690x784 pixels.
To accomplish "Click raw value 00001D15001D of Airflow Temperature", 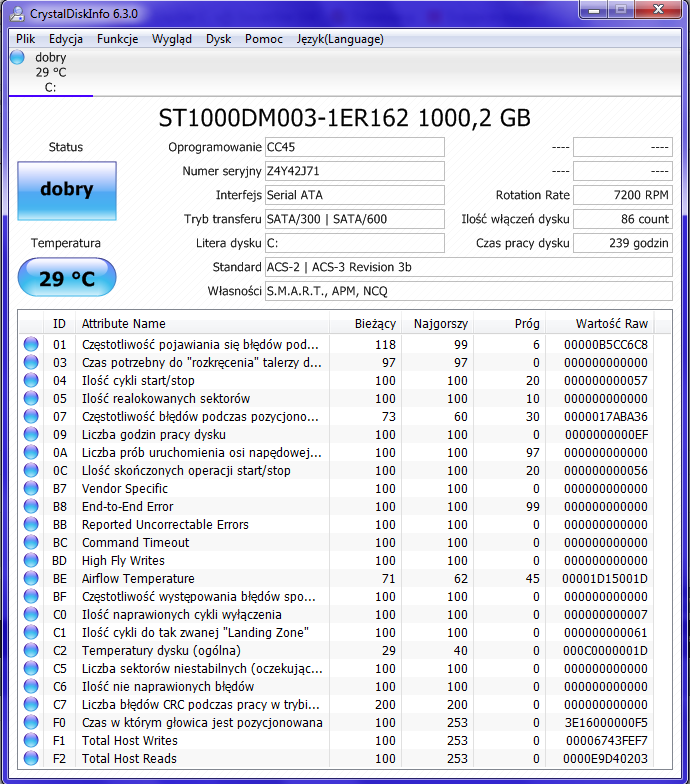I will 605,578.
